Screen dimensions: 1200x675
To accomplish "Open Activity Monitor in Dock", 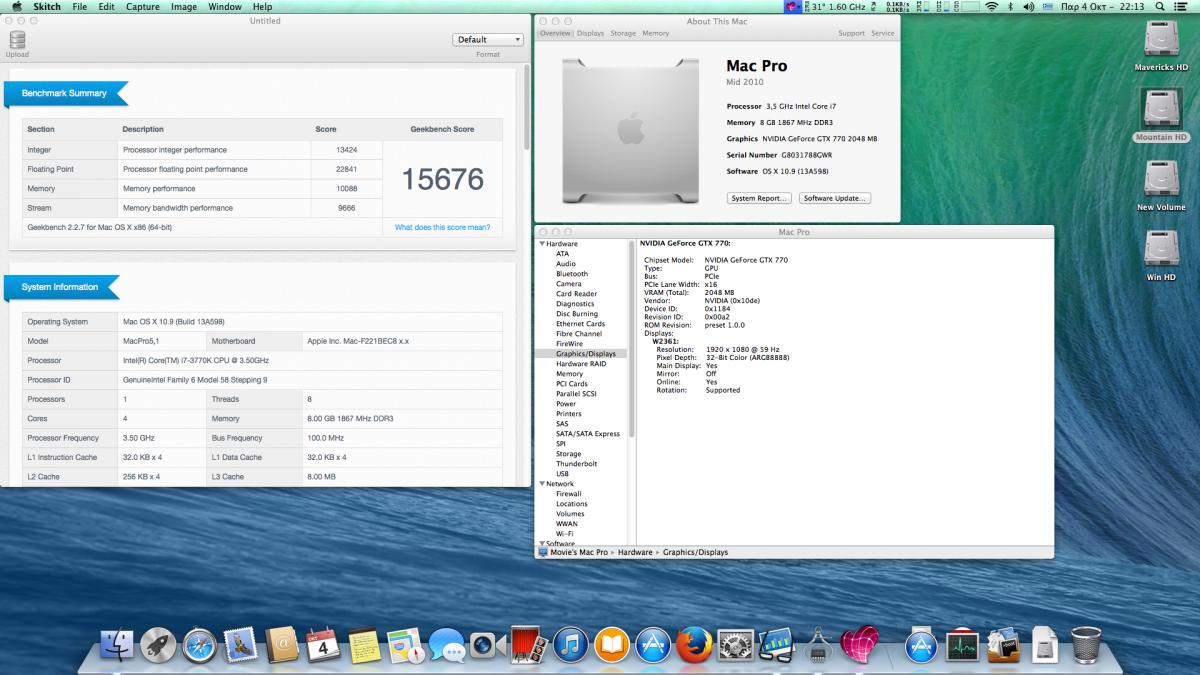I will 962,645.
